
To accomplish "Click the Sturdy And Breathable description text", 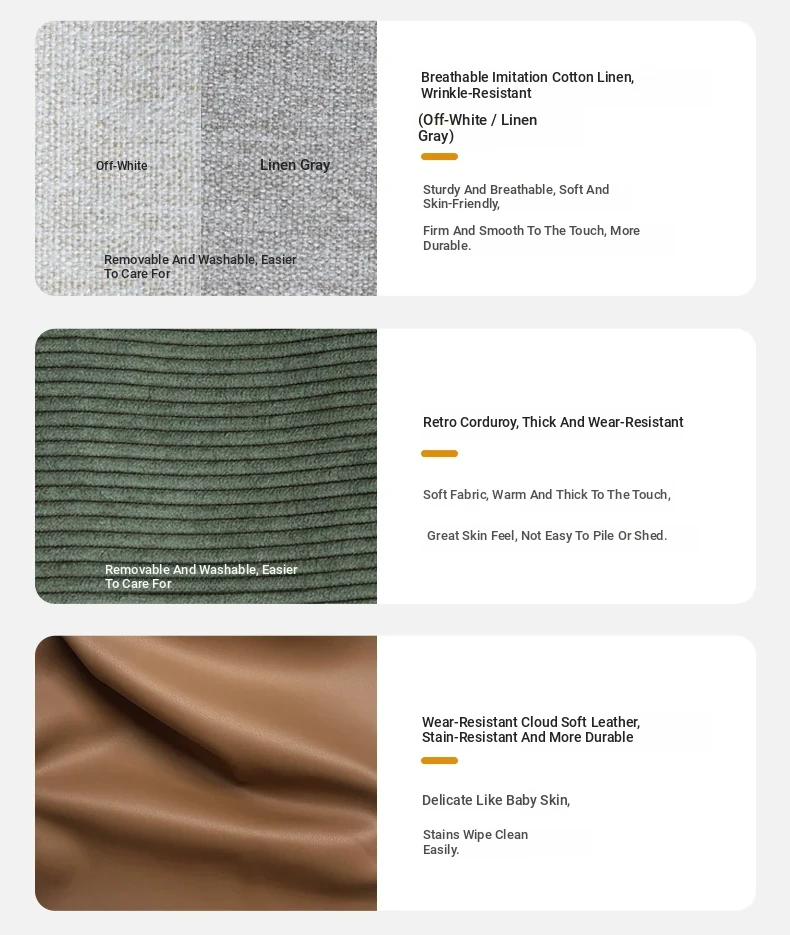I will tap(516, 197).
